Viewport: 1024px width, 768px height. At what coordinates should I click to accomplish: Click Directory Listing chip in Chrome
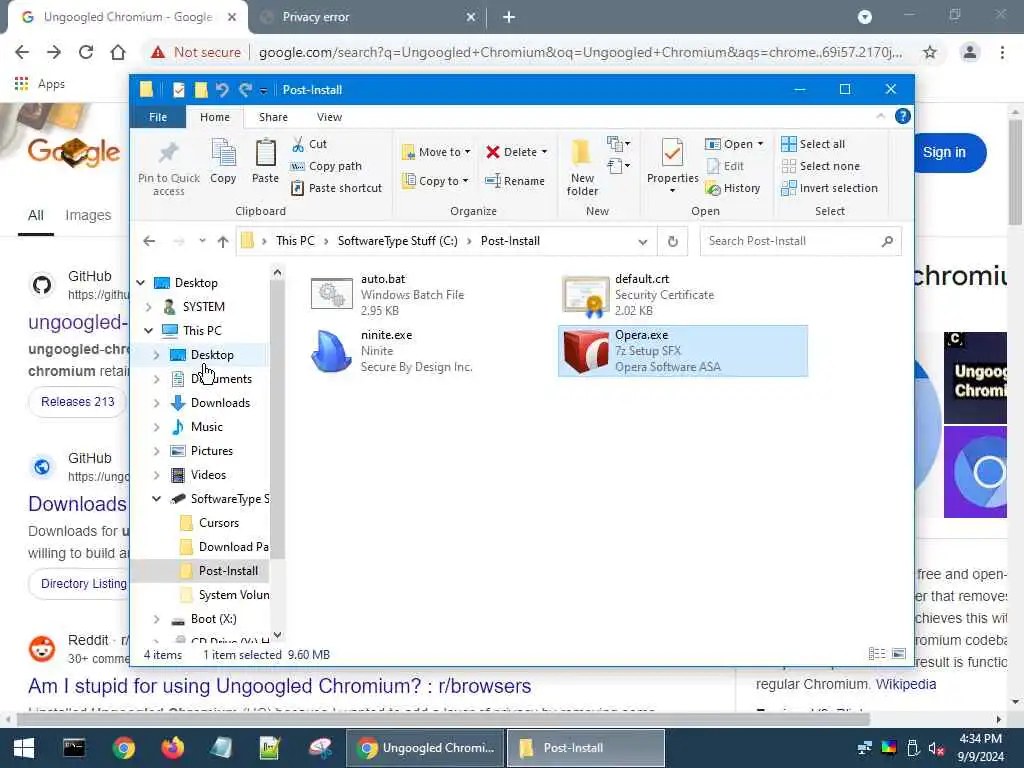[x=79, y=583]
